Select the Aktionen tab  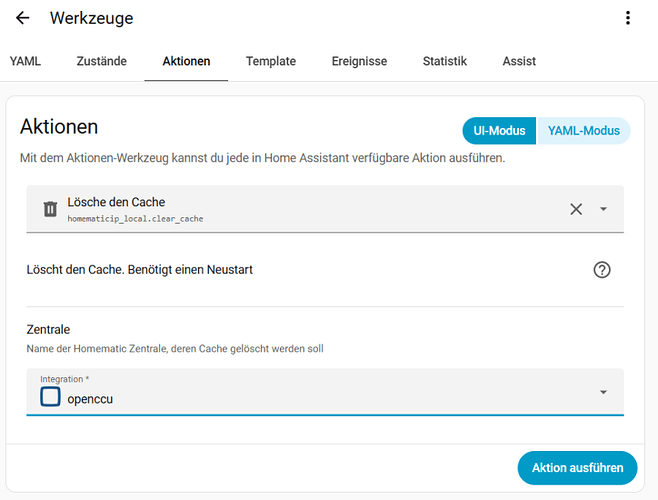coord(186,61)
